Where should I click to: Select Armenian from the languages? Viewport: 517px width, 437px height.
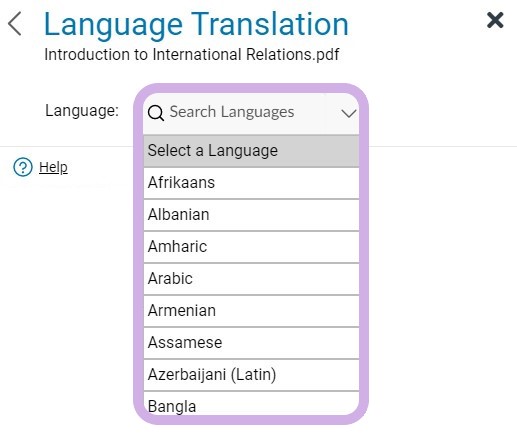(251, 311)
